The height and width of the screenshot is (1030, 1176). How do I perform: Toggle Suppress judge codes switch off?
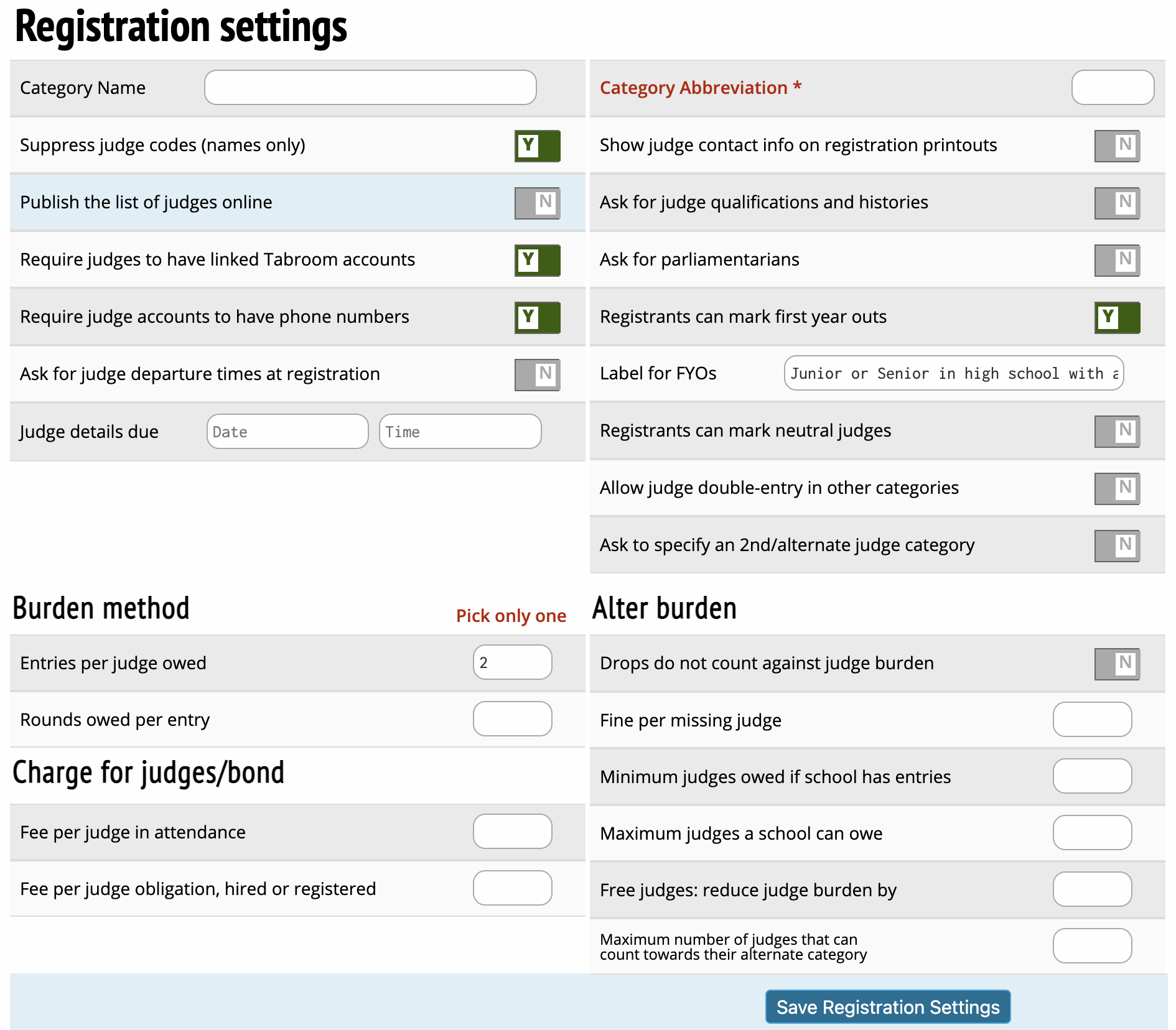(537, 146)
